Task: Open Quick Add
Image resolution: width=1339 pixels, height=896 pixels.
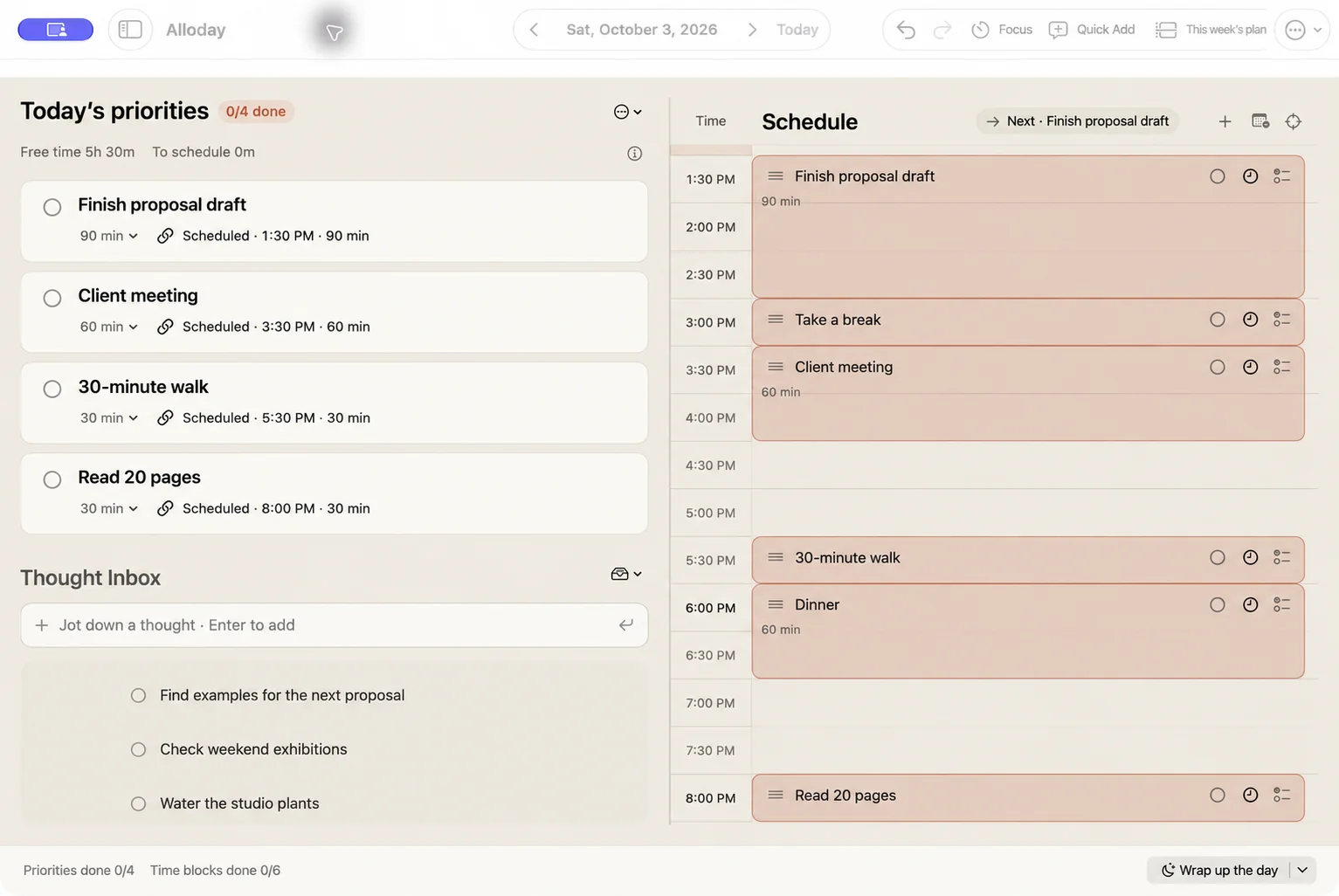Action: (1092, 30)
